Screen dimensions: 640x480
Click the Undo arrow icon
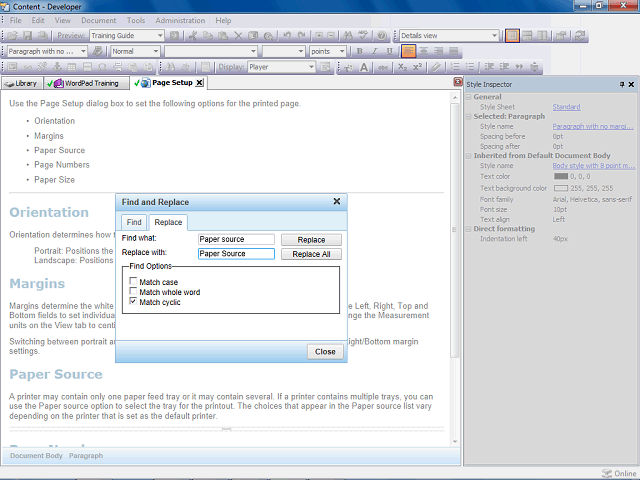(287, 36)
